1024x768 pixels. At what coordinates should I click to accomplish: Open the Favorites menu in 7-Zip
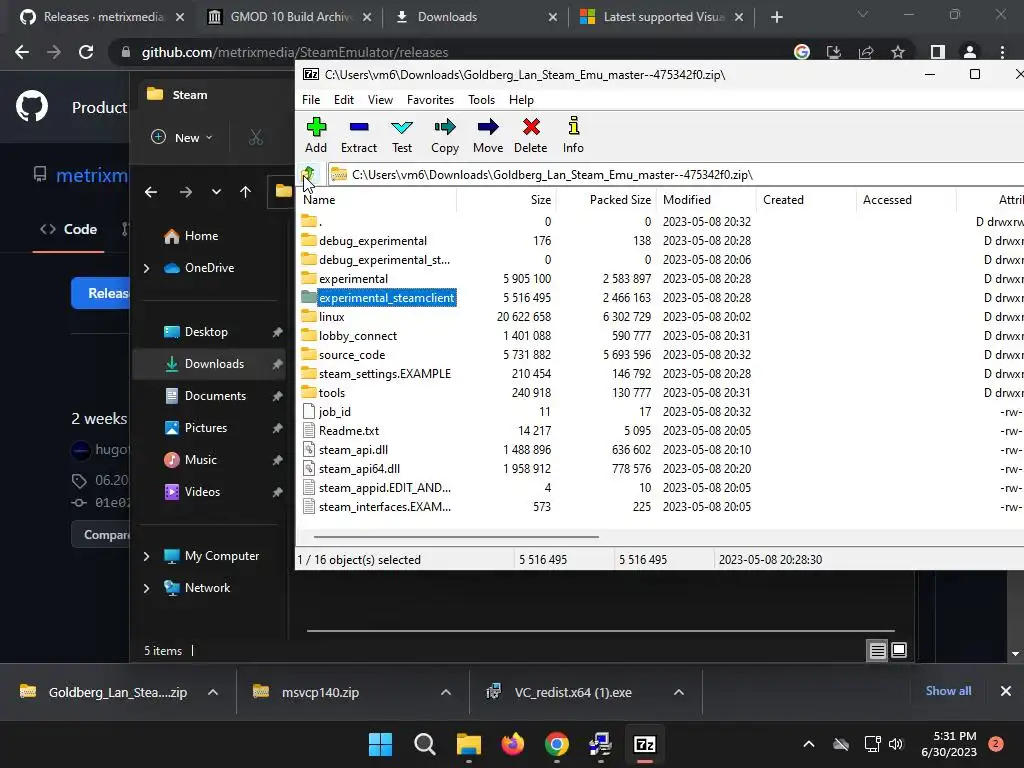click(430, 100)
